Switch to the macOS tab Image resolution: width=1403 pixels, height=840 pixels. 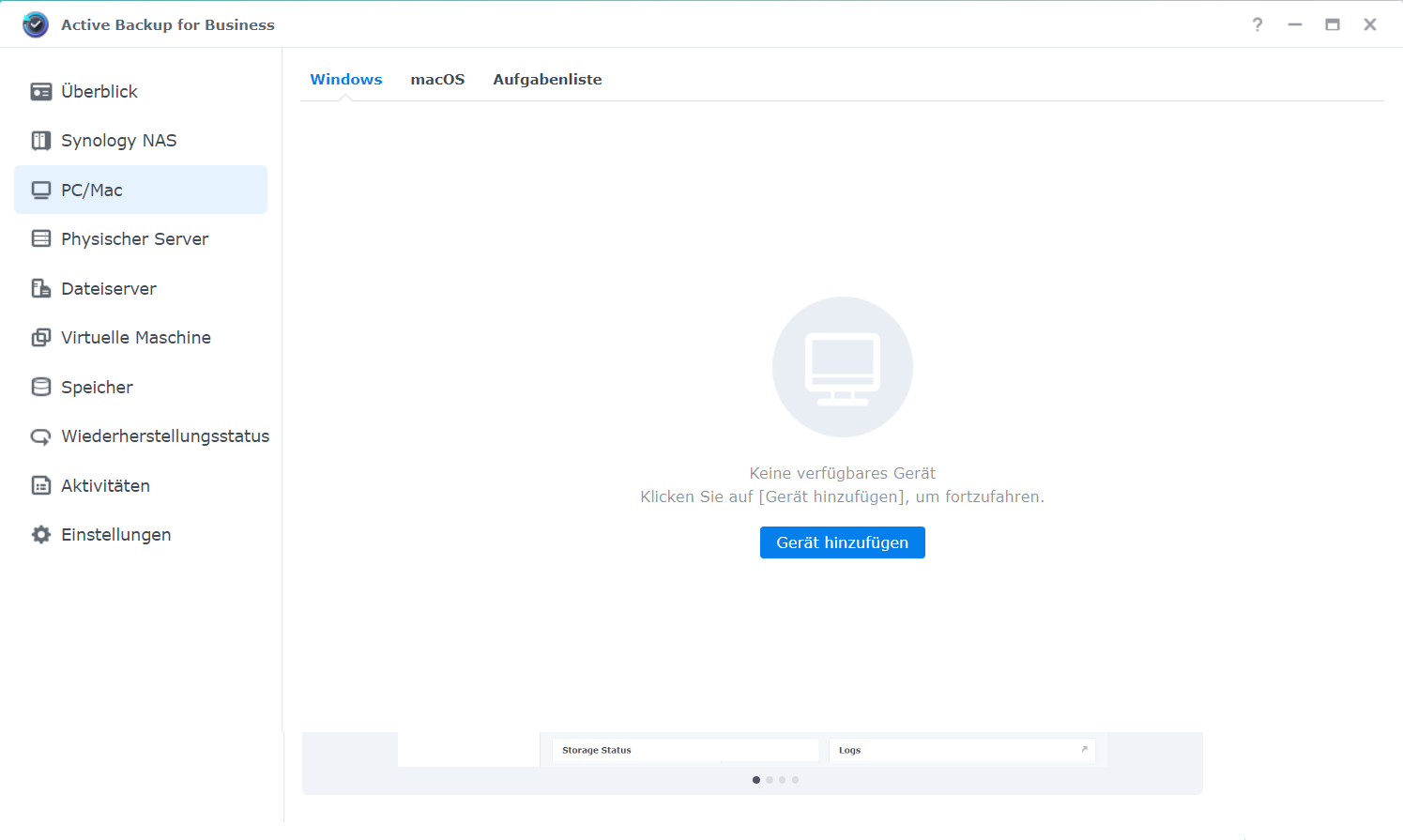pyautogui.click(x=437, y=80)
